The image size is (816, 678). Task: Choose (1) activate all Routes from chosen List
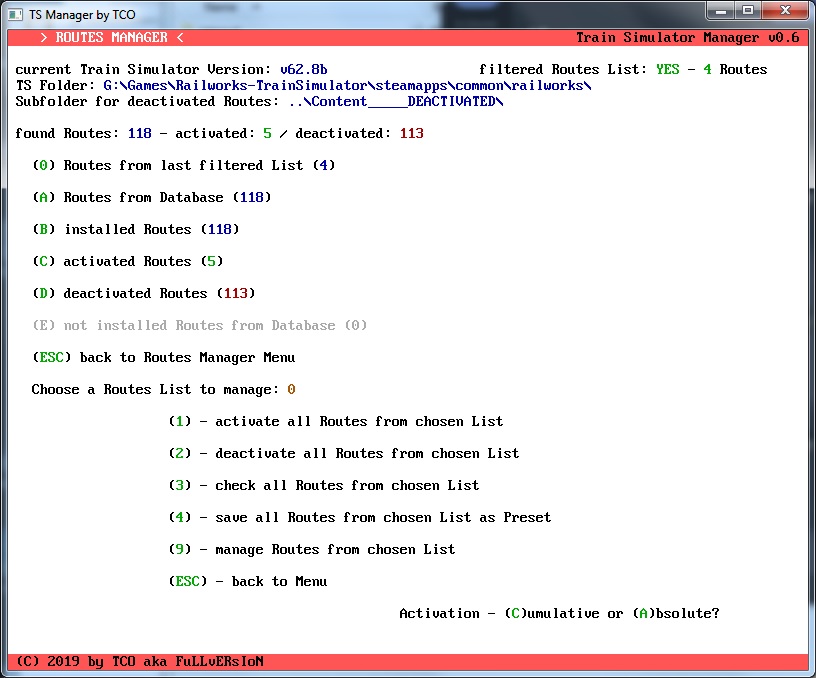(336, 421)
